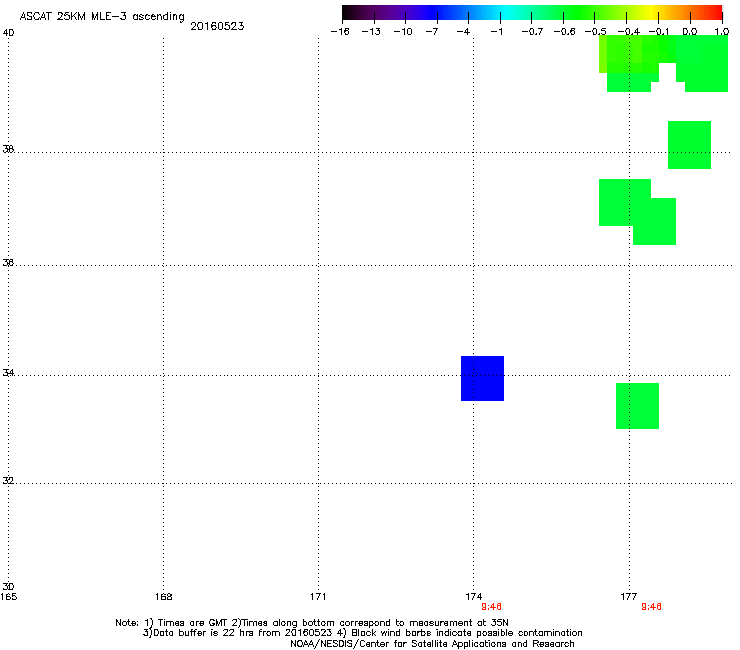Select the -7 color scale label
The image size is (740, 650).
tap(432, 32)
